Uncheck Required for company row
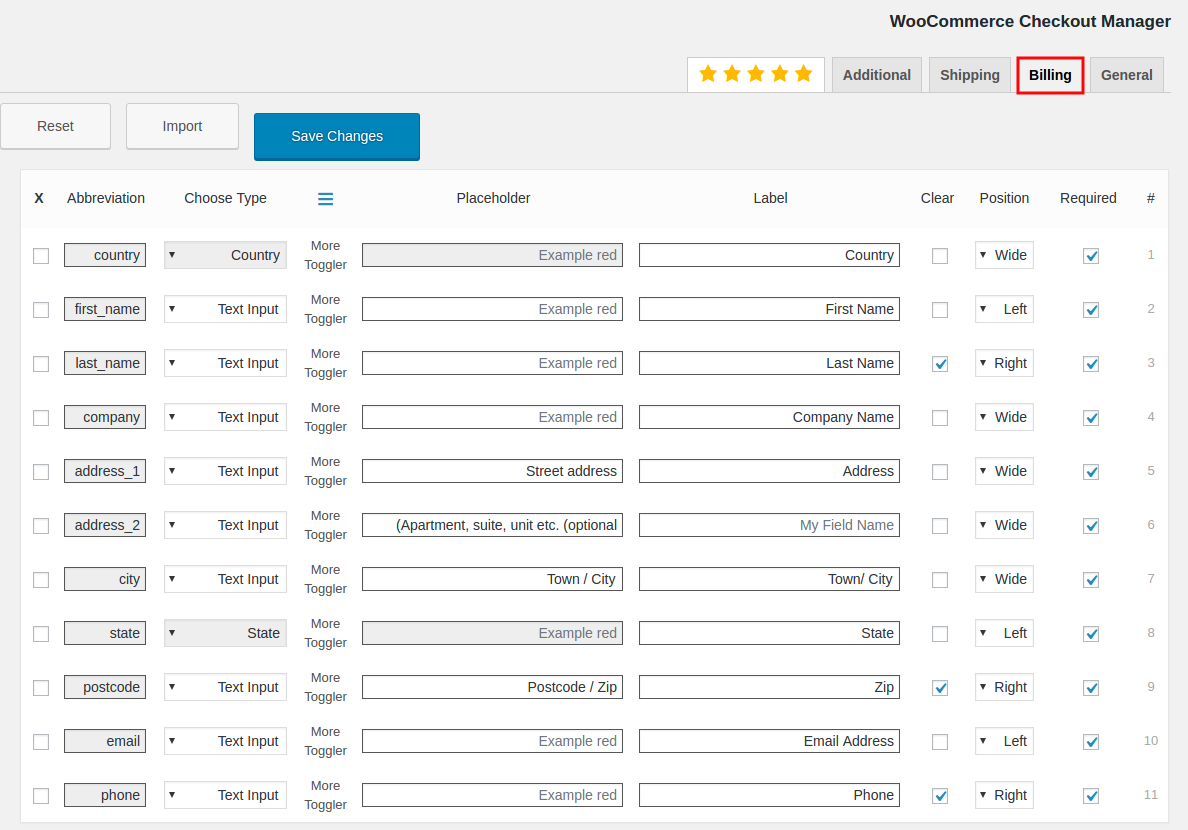This screenshot has height=830, width=1188. 1091,418
